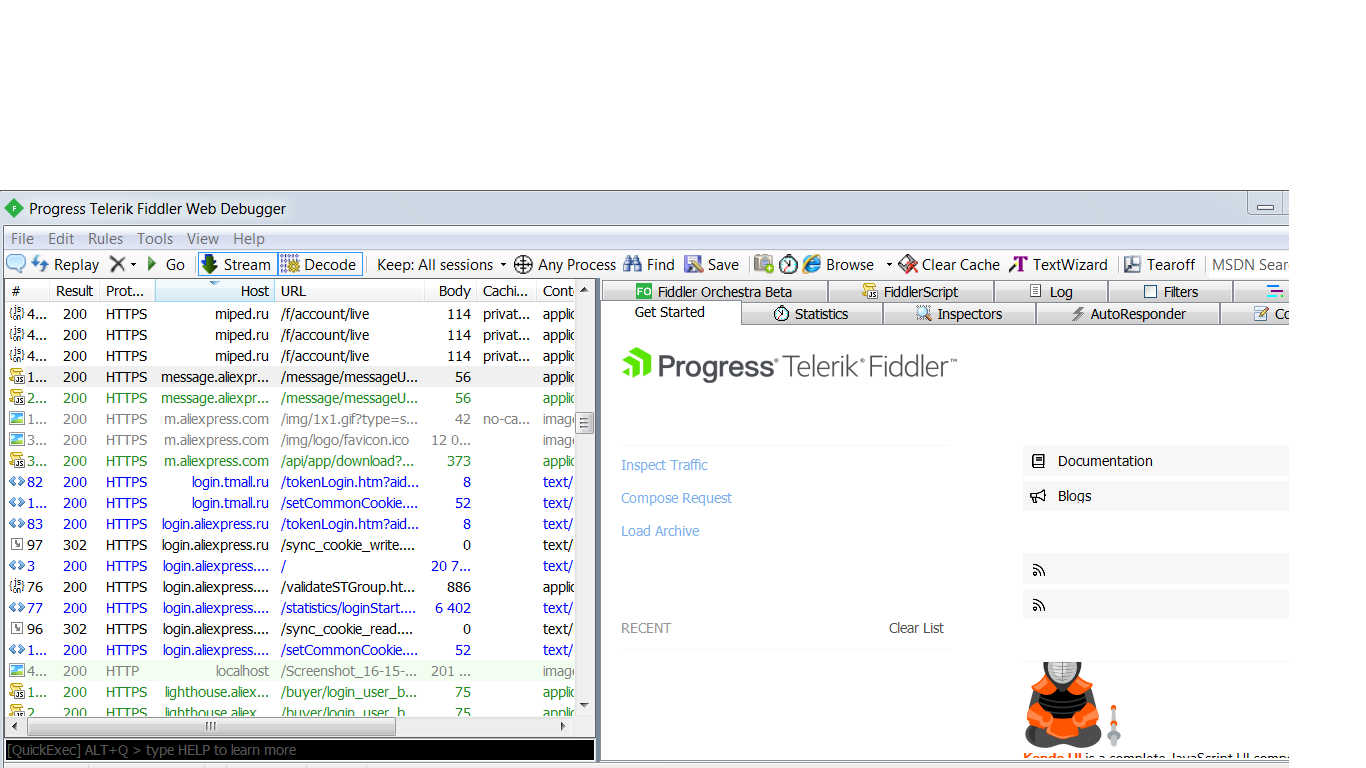1366x768 pixels.
Task: Click the QuickExec command box
Action: pos(300,750)
